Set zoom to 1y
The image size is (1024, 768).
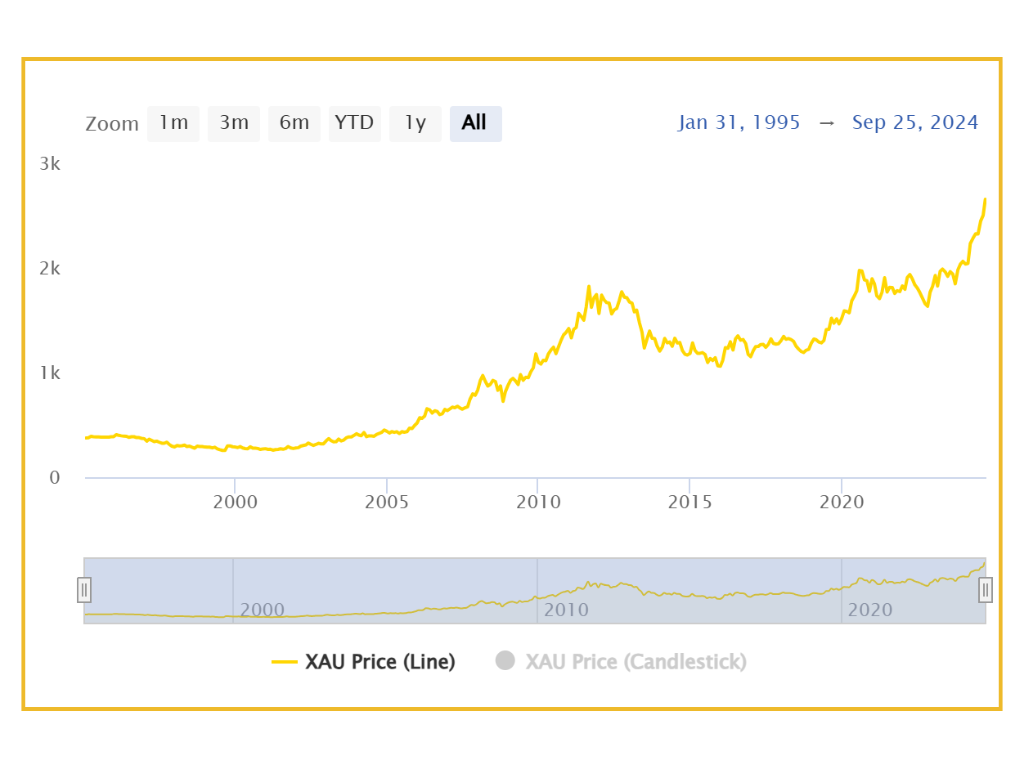[x=415, y=123]
